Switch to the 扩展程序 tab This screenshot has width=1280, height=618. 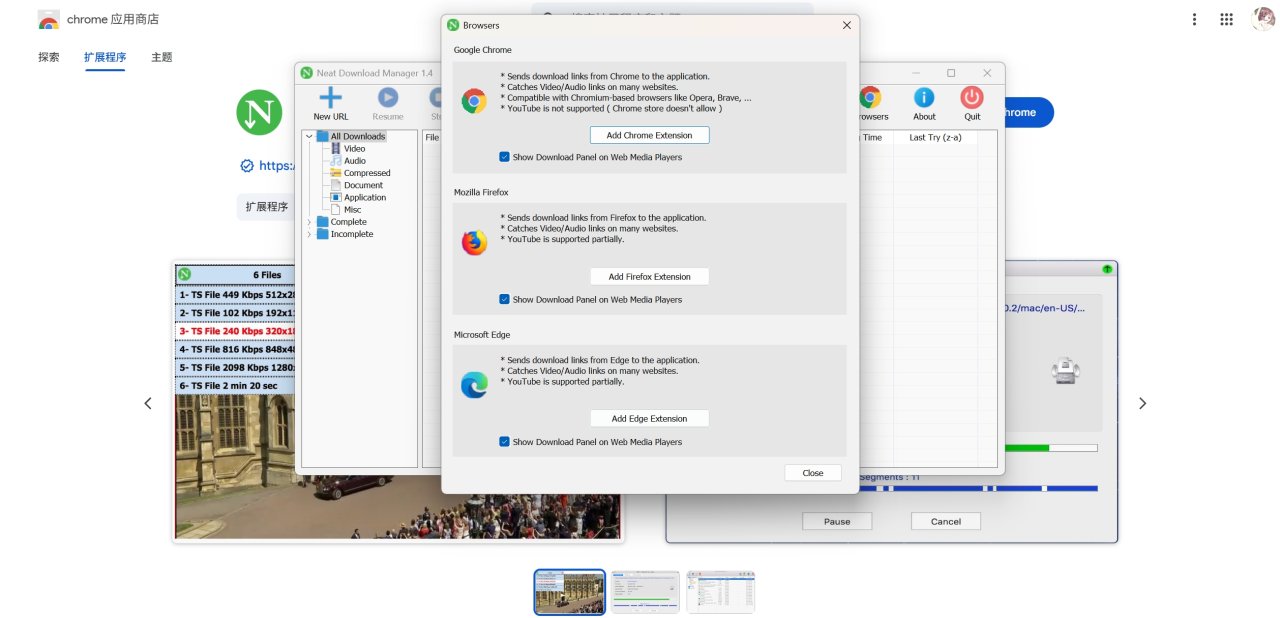click(x=105, y=57)
